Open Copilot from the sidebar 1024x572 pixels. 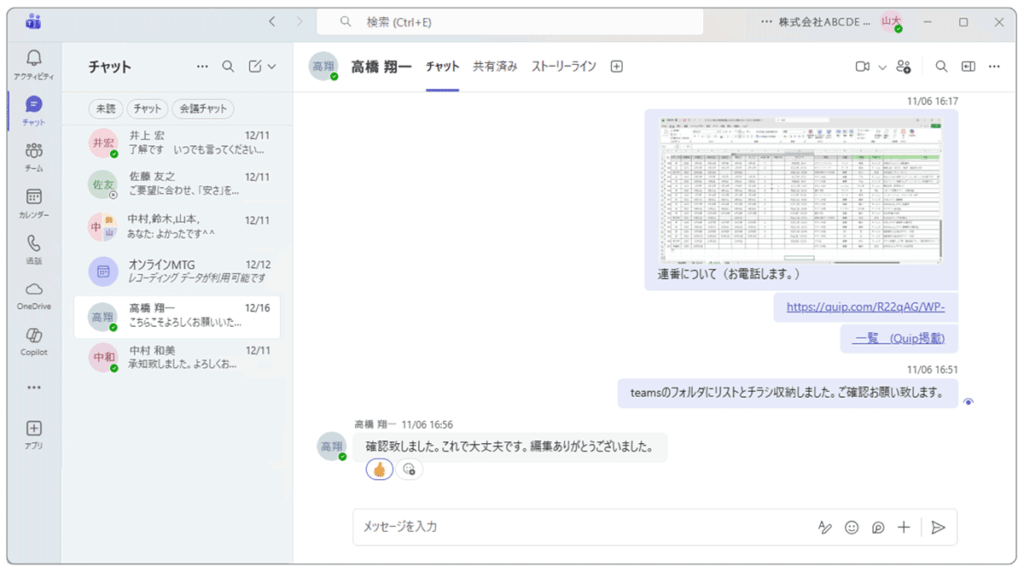(x=34, y=341)
